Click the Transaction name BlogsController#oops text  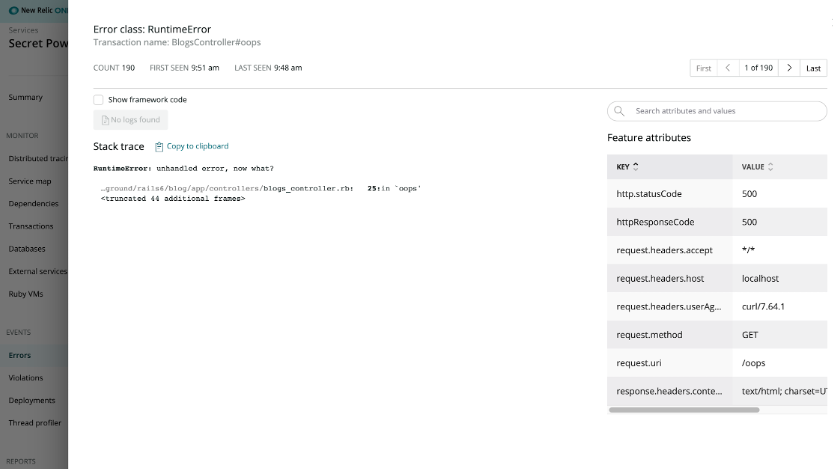click(x=177, y=42)
